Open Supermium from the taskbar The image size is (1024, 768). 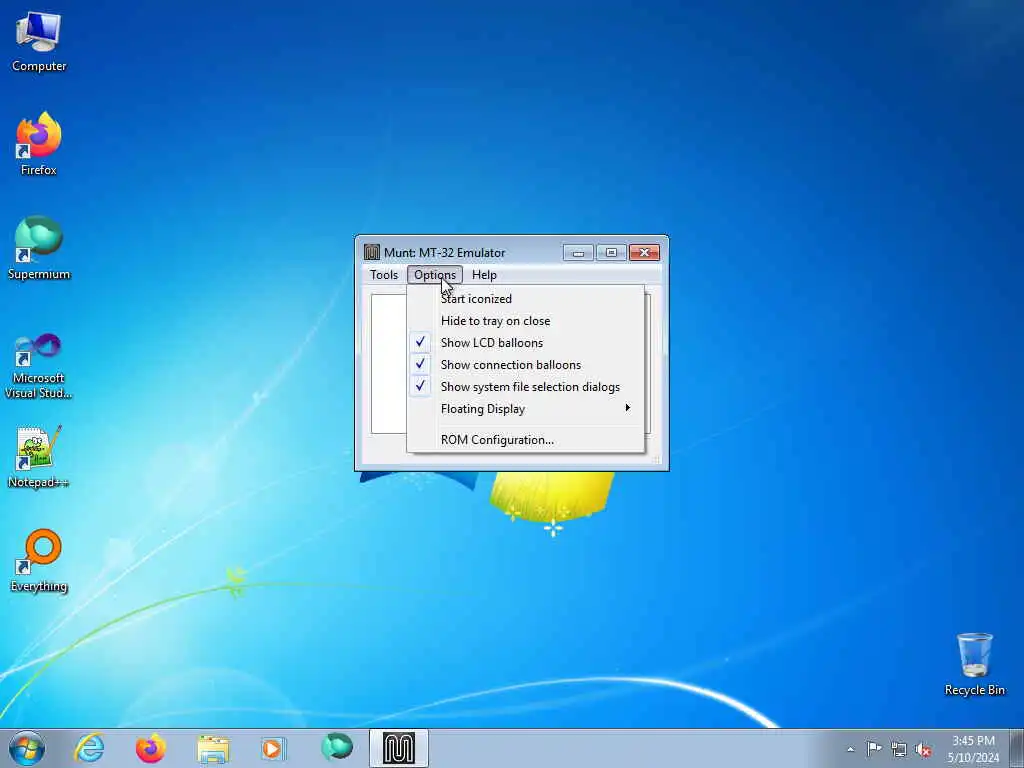pyautogui.click(x=337, y=748)
